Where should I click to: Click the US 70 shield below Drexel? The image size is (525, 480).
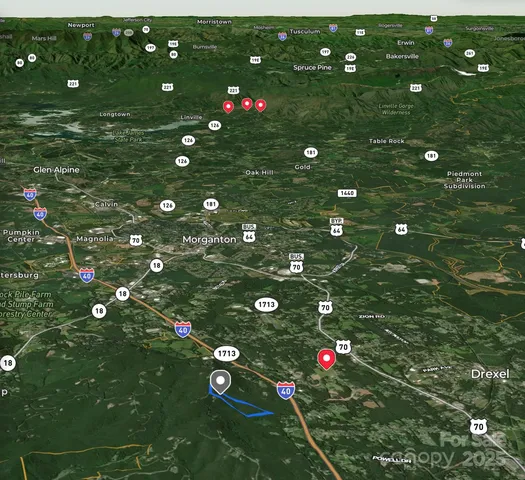[478, 426]
